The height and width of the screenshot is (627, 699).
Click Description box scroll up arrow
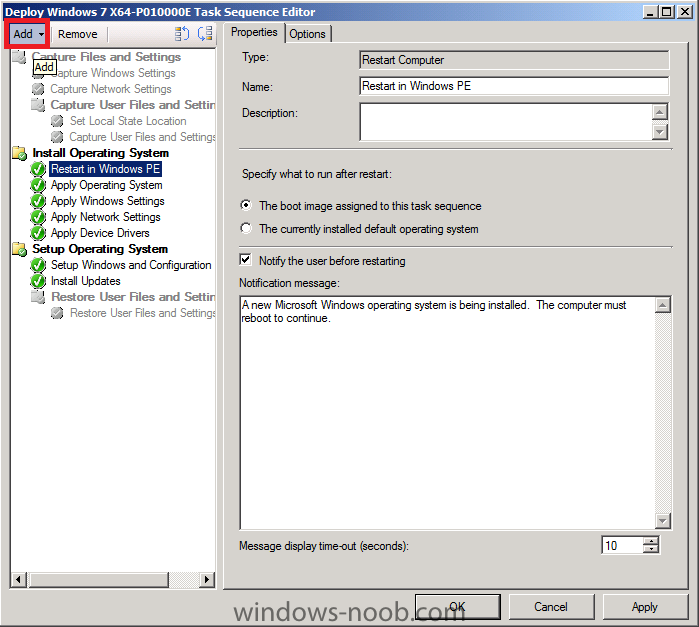click(660, 111)
